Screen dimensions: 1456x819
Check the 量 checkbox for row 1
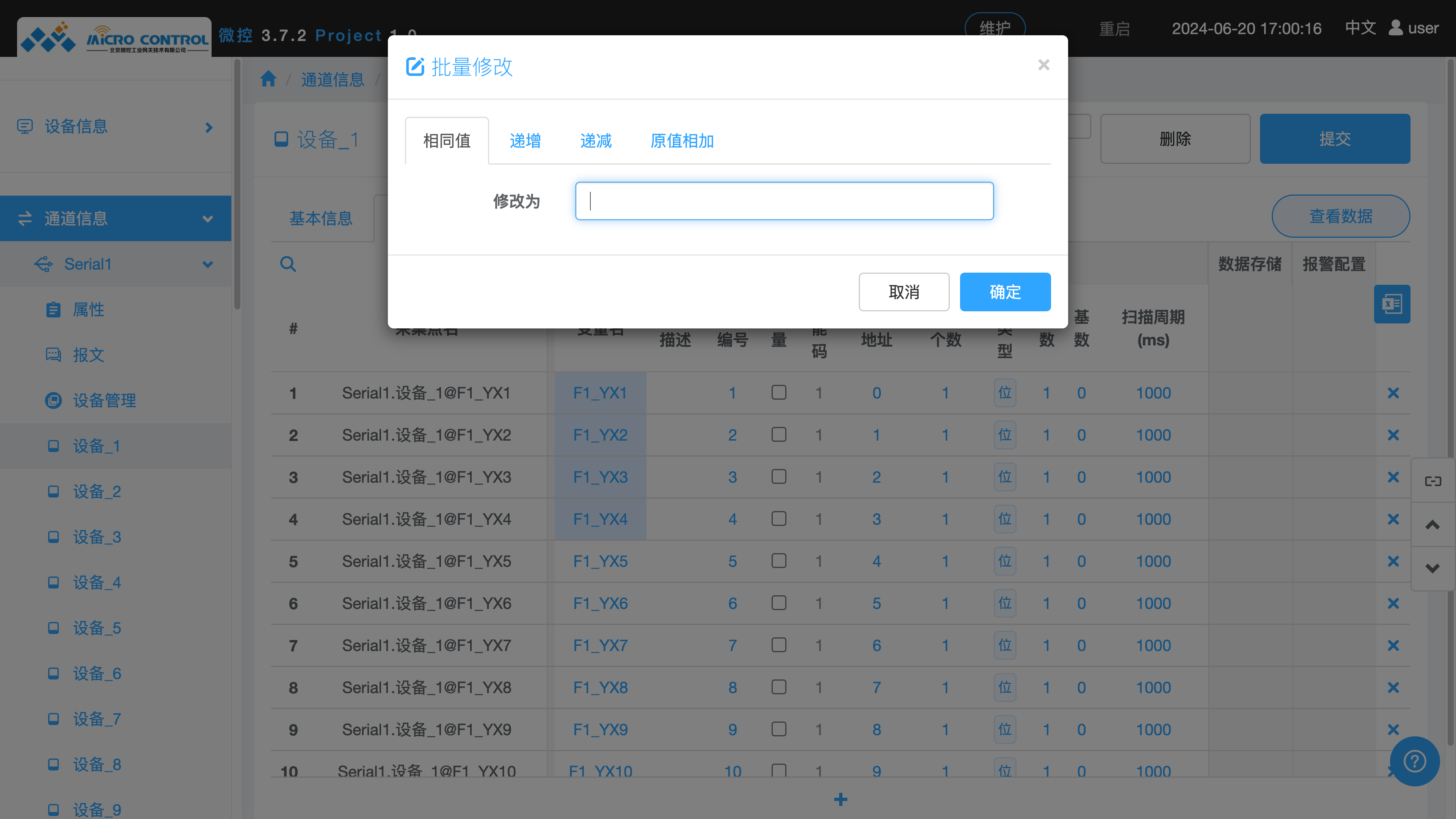pyautogui.click(x=779, y=392)
